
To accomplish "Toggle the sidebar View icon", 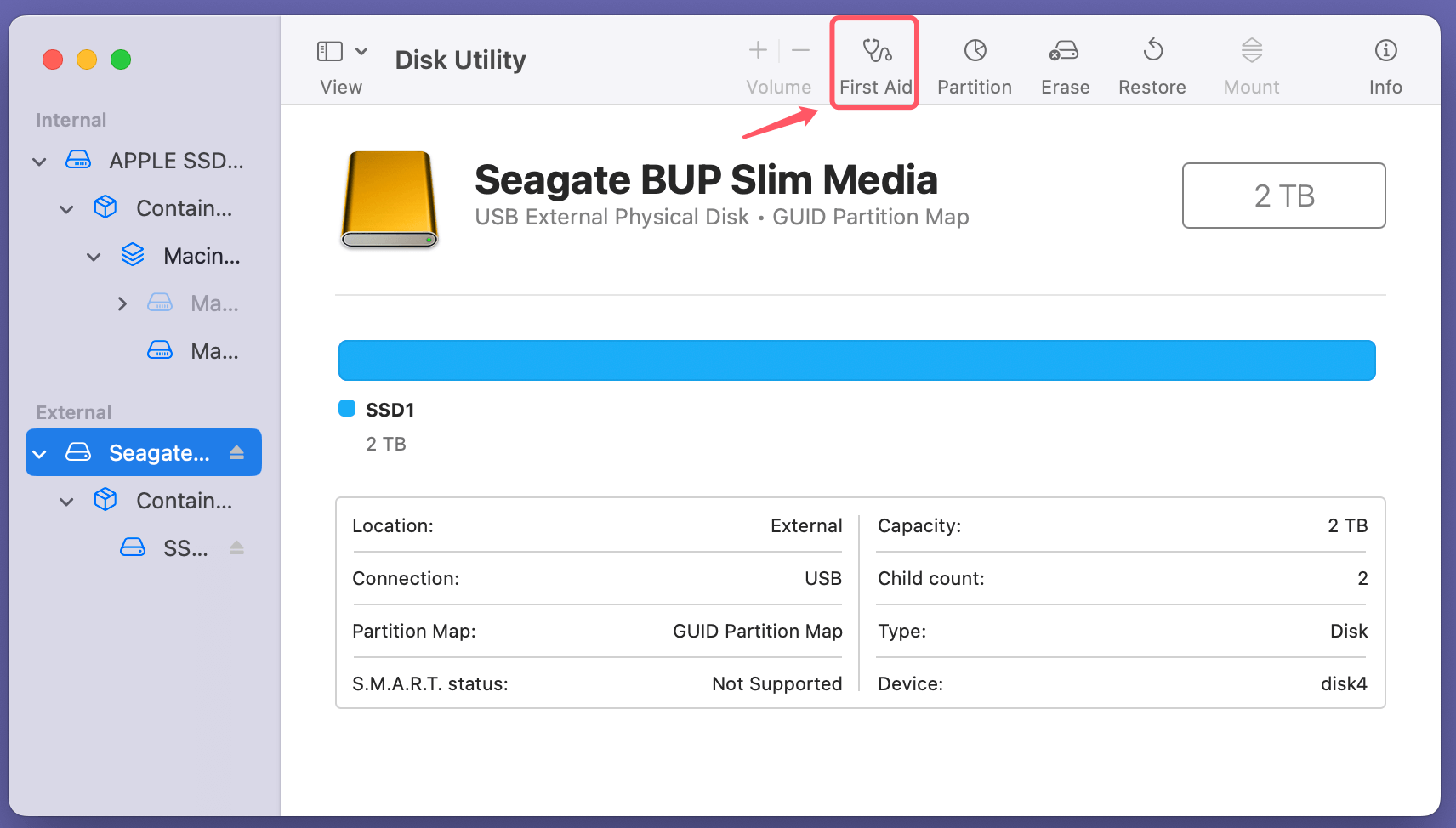I will (x=329, y=51).
